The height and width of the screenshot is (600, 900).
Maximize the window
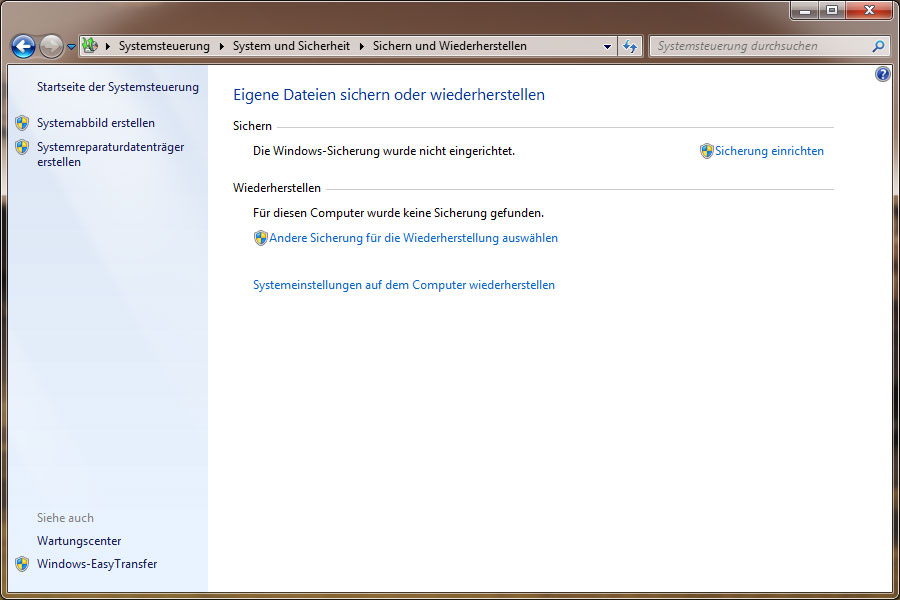tap(831, 10)
